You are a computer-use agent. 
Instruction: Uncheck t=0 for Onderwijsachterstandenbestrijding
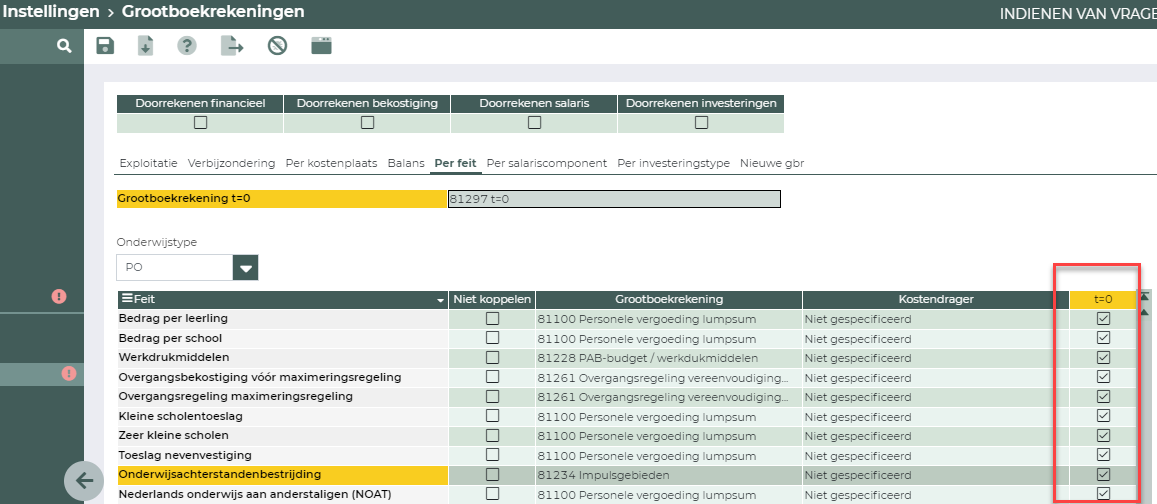pos(1103,474)
